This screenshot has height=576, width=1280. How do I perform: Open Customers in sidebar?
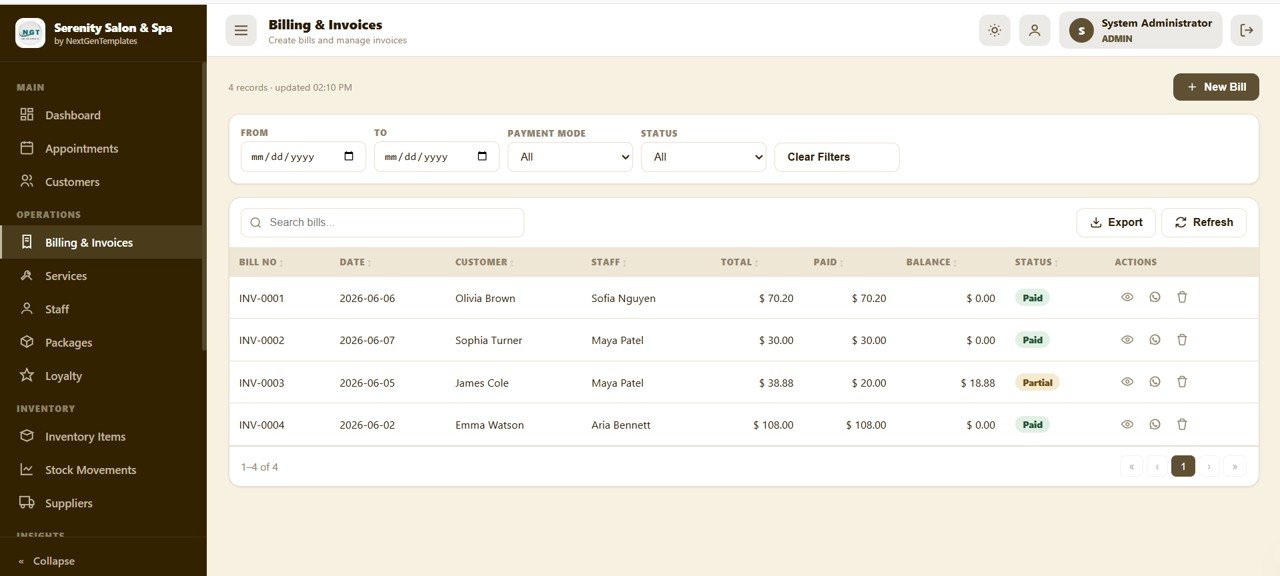tap(101, 182)
